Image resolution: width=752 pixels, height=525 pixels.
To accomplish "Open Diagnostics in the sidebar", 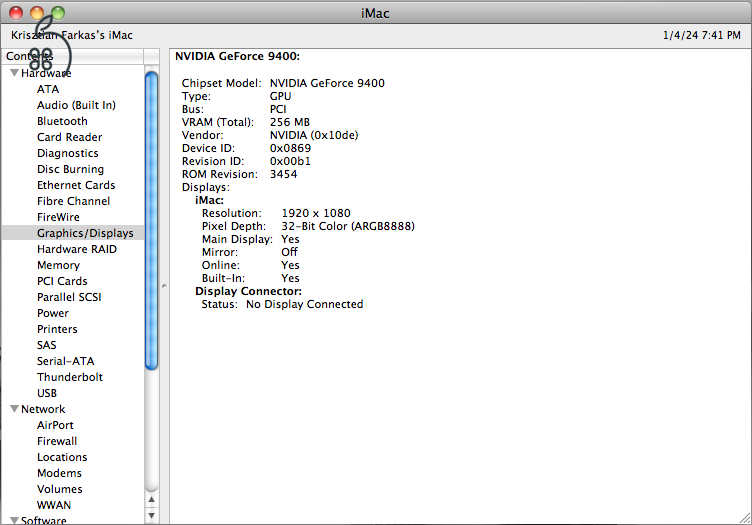I will click(68, 153).
